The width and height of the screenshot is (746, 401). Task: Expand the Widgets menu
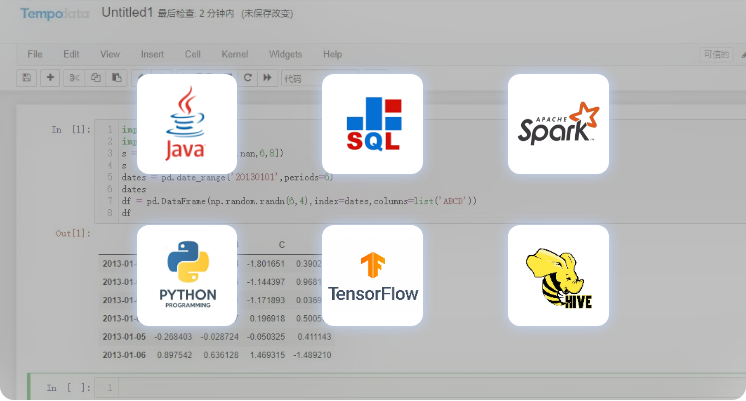pos(285,54)
